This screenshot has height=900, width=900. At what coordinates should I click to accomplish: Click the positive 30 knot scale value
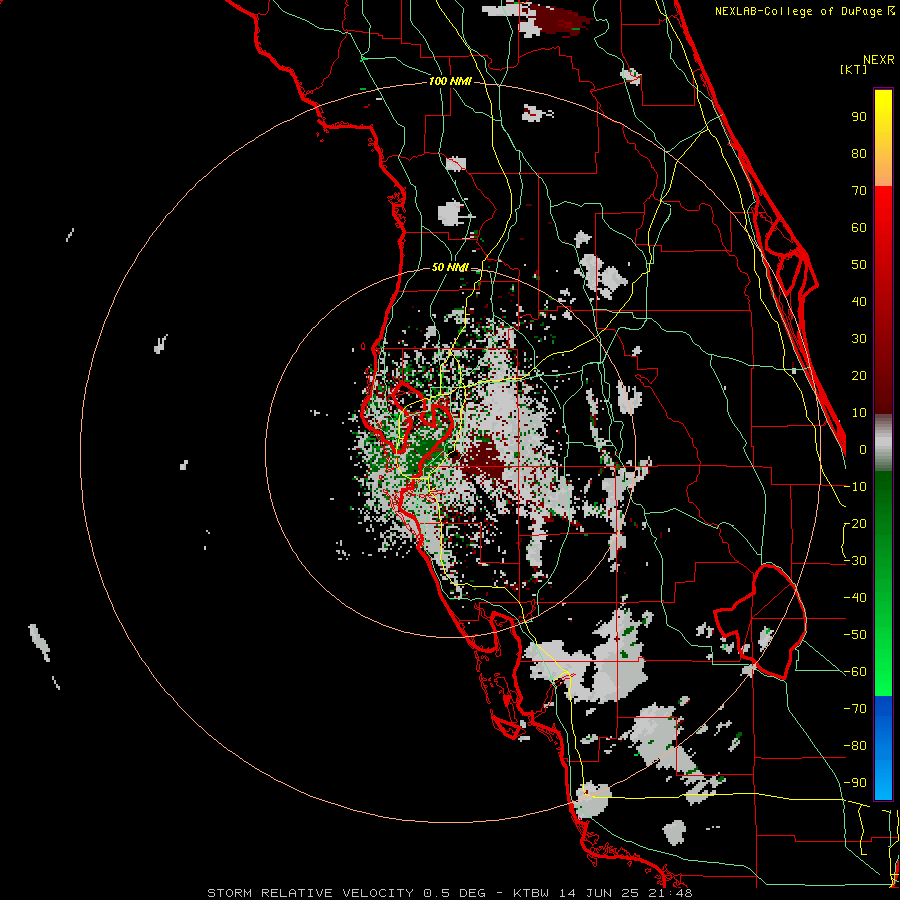tap(859, 339)
